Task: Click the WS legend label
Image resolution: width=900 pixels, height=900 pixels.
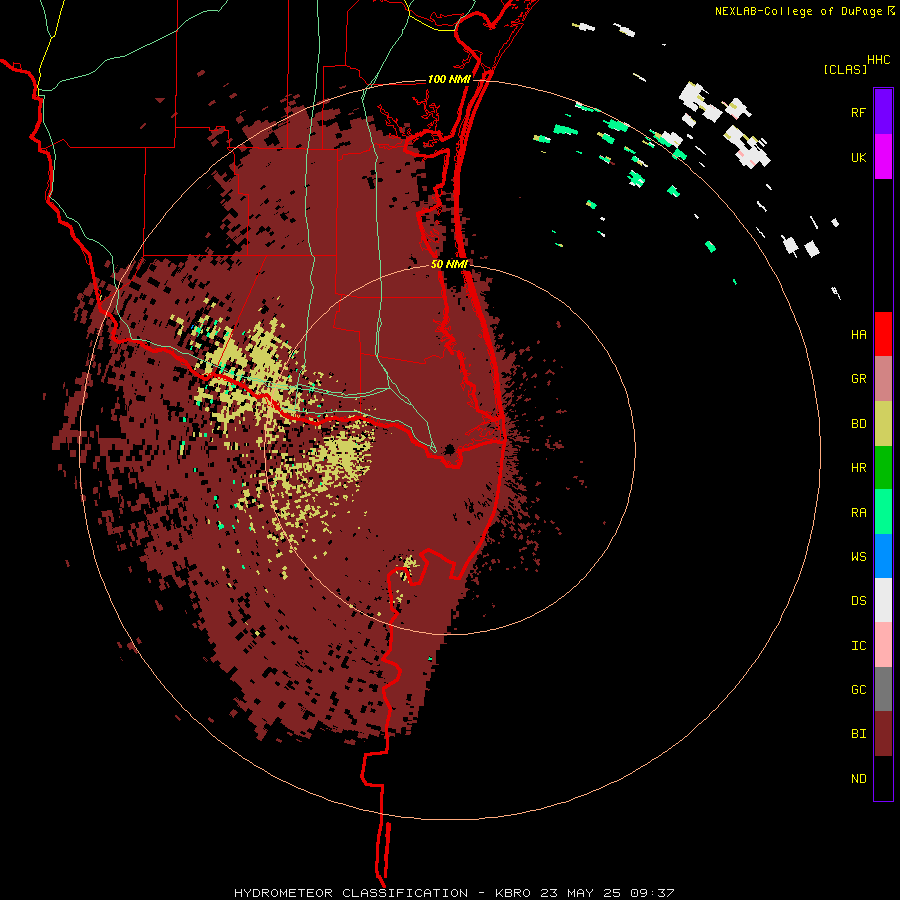Action: [858, 556]
